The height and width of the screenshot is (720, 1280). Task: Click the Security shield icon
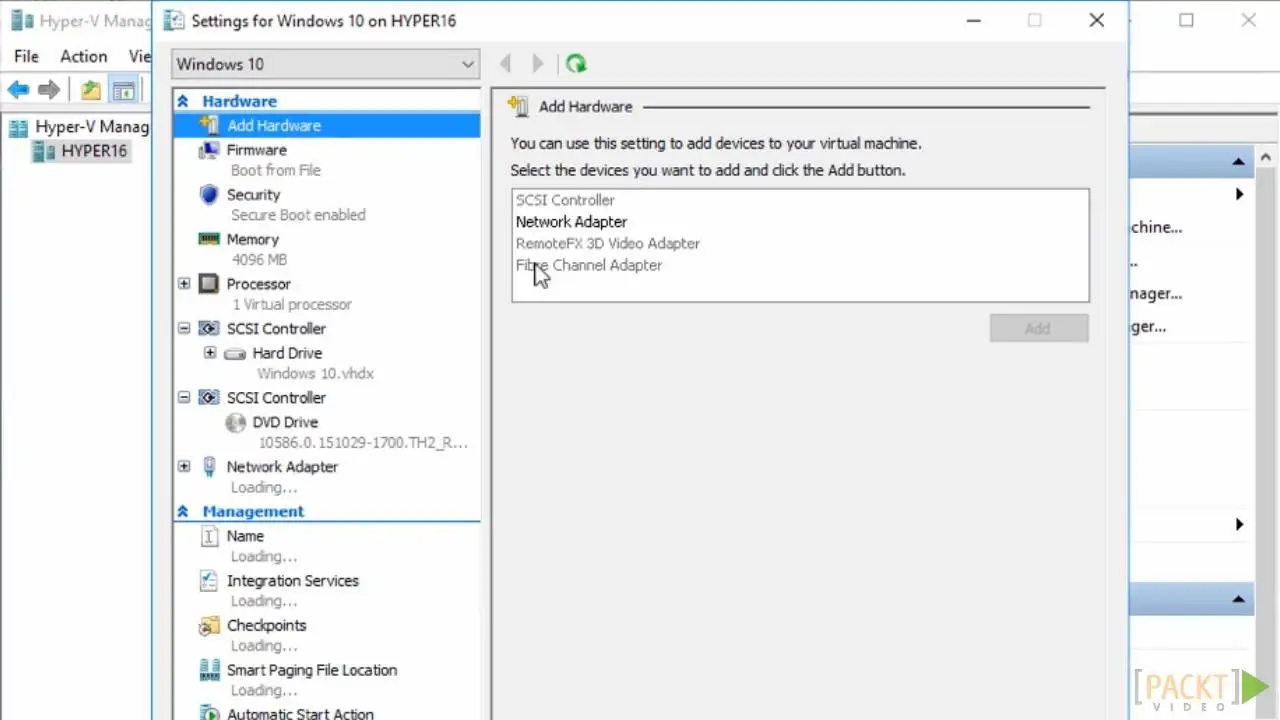click(209, 195)
